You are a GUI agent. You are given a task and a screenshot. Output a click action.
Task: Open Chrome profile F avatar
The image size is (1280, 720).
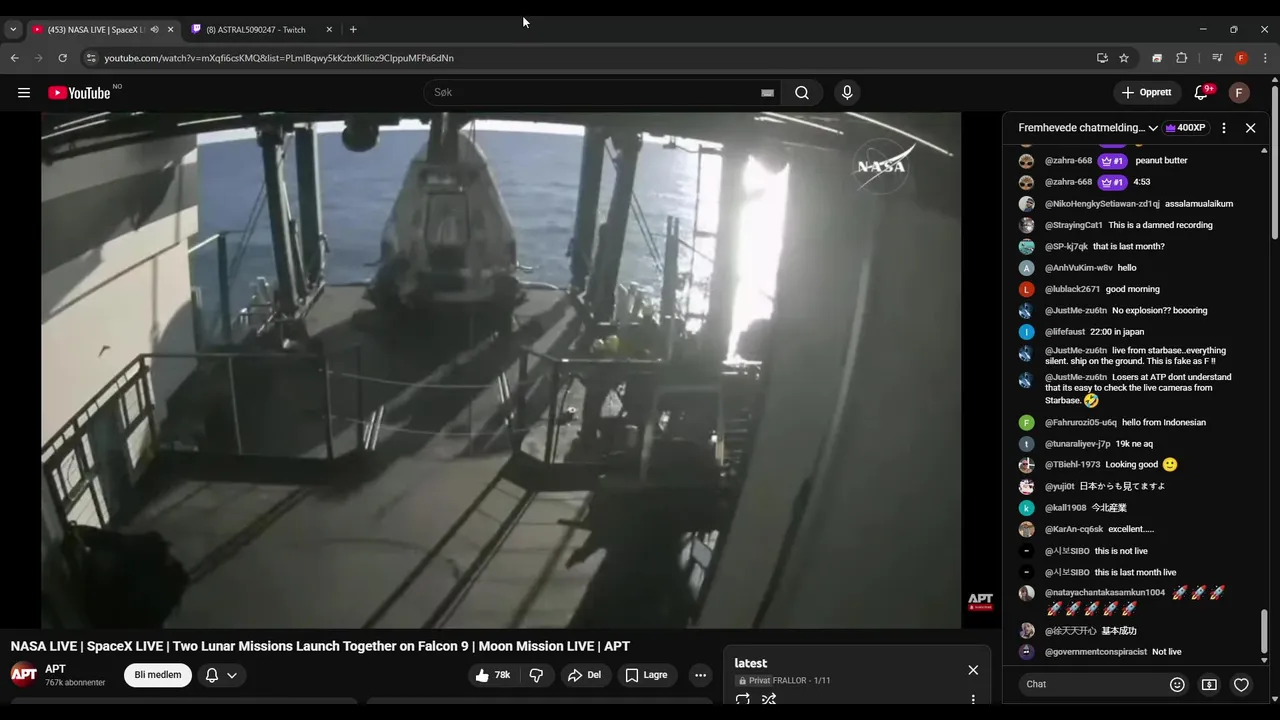click(1241, 58)
